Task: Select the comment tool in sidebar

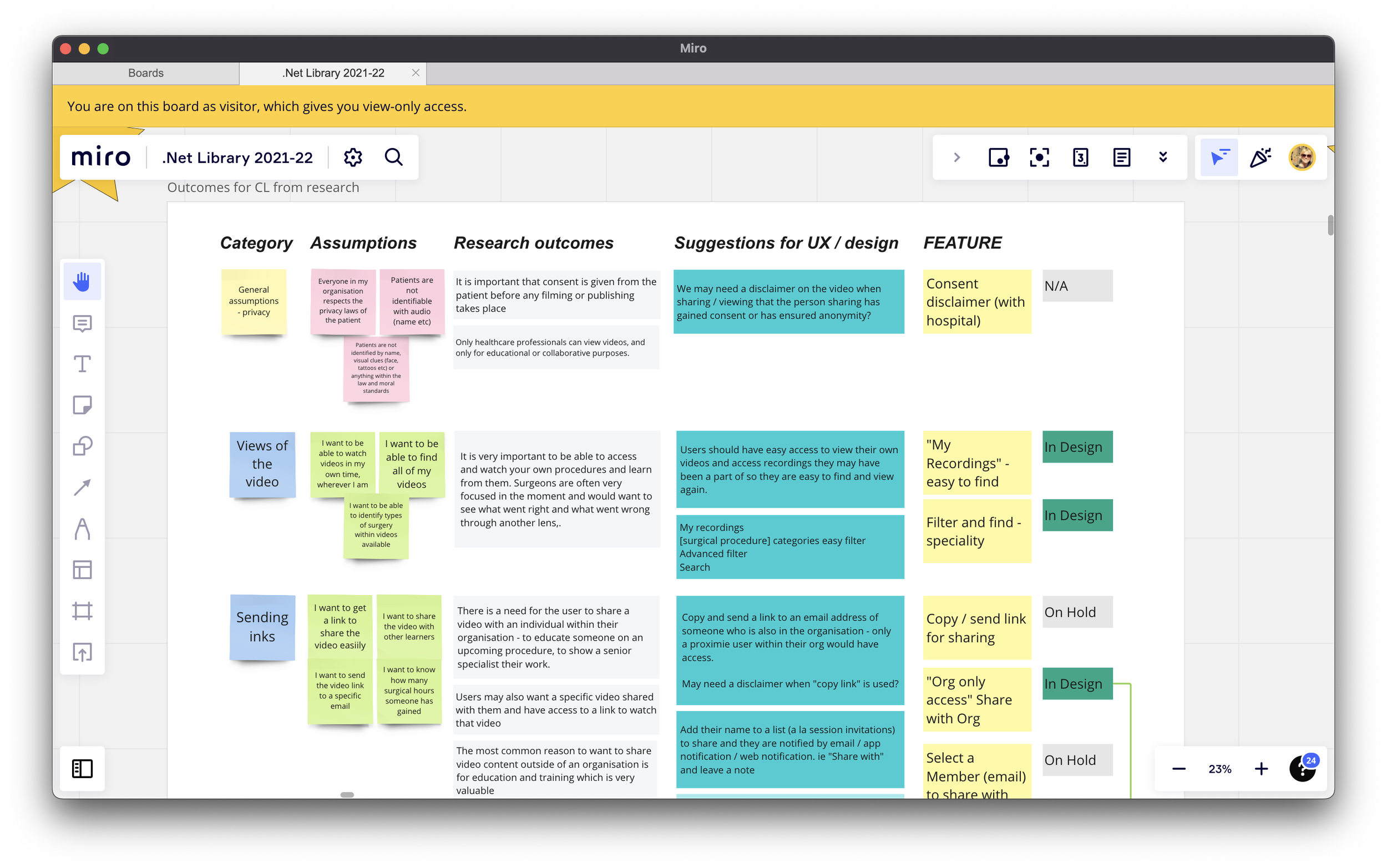Action: click(82, 323)
